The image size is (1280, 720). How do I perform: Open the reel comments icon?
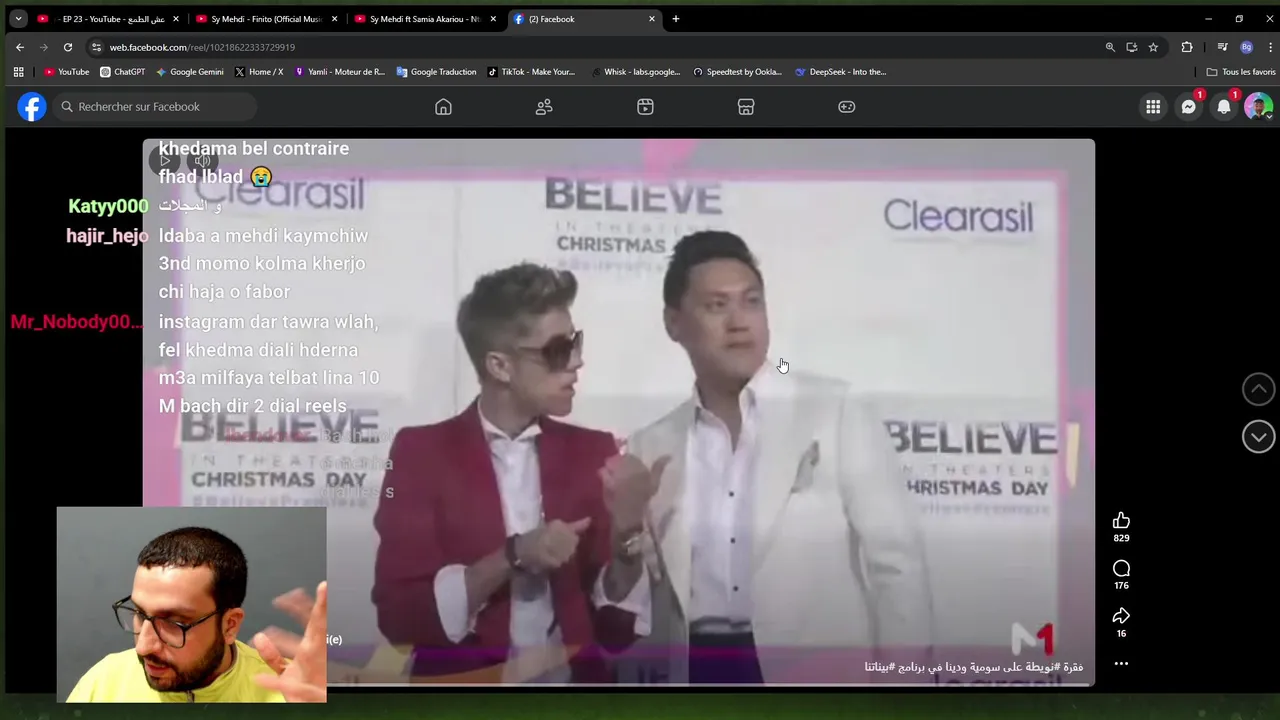coord(1121,568)
